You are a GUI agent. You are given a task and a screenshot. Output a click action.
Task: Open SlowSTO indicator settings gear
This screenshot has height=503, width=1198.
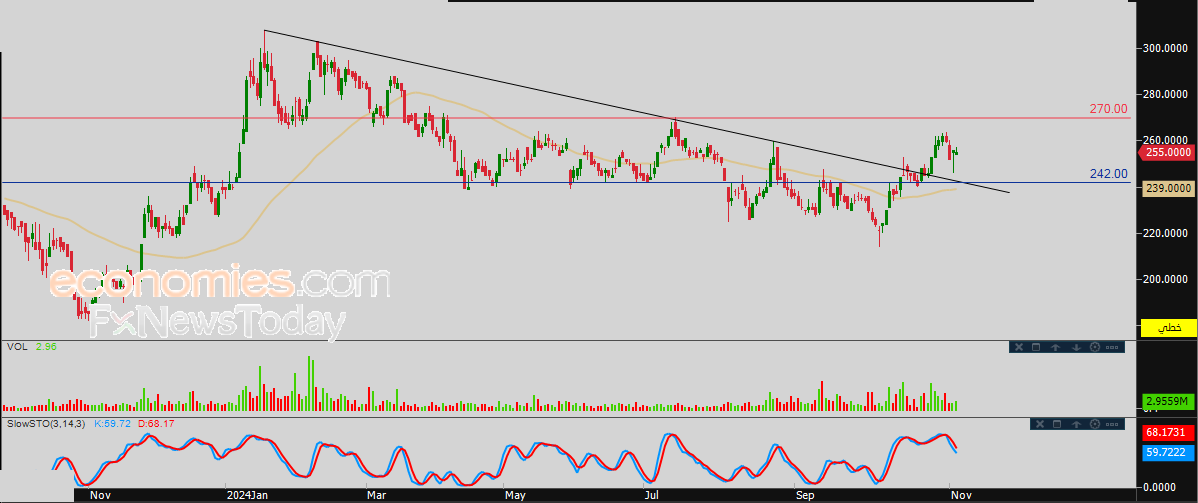pyautogui.click(x=1094, y=423)
